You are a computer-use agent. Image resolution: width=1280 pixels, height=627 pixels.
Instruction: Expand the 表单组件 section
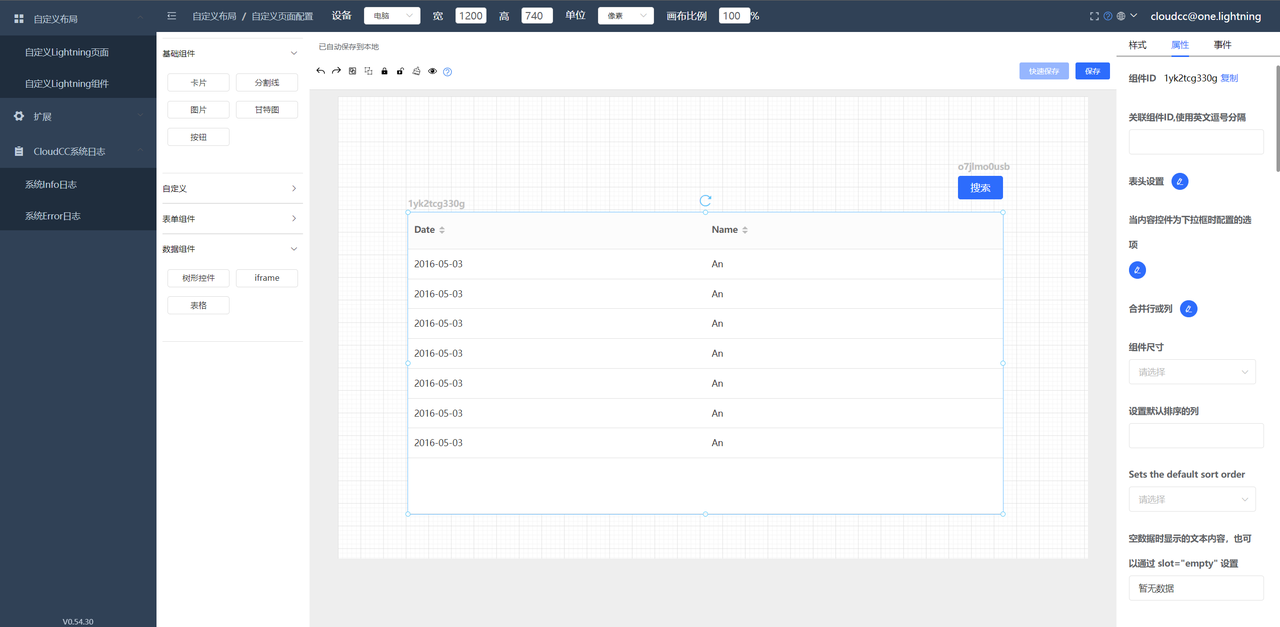pyautogui.click(x=232, y=219)
